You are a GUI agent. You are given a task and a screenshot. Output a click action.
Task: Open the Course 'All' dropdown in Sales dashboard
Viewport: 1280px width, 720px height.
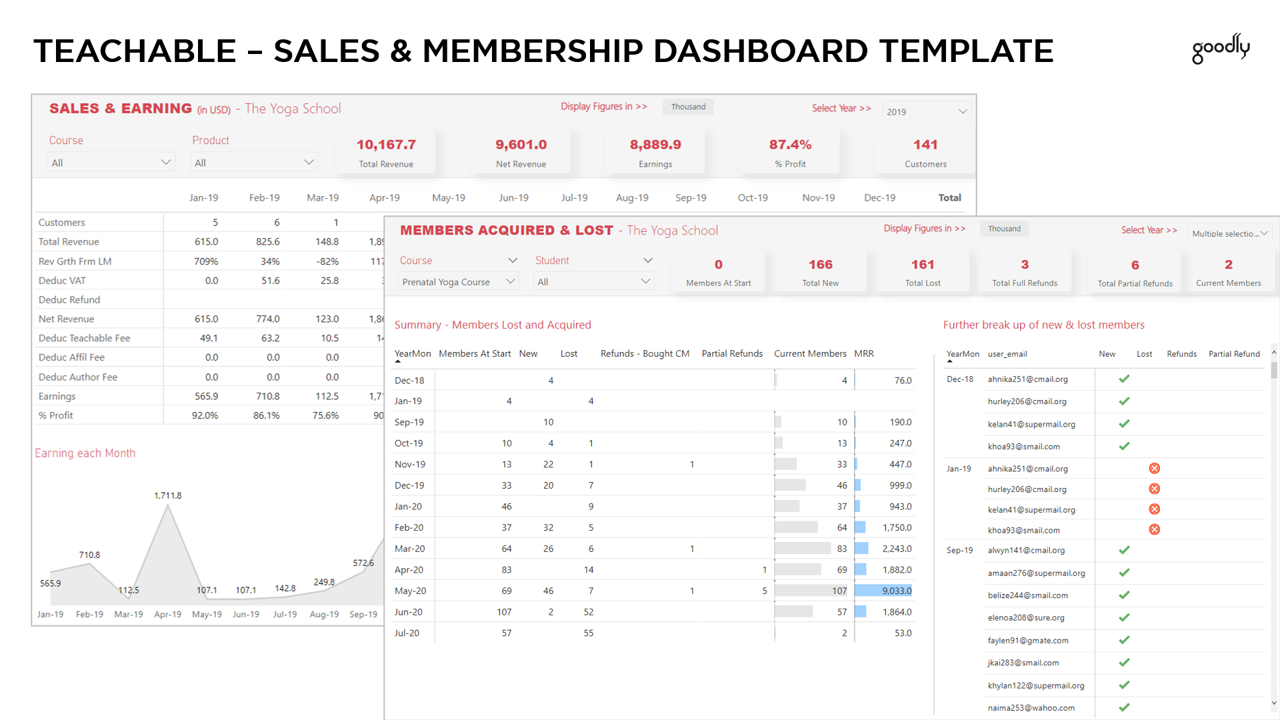pos(111,162)
